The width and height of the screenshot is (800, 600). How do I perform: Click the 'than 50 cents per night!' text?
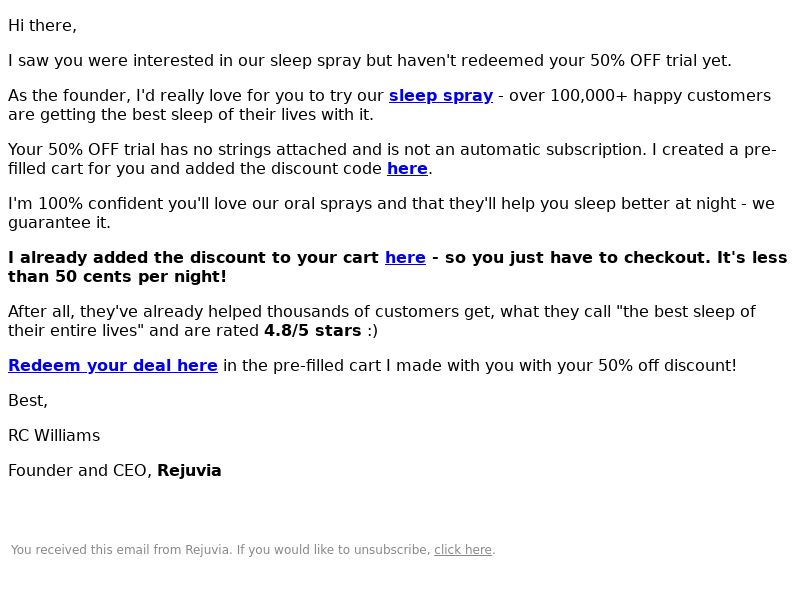pyautogui.click(x=117, y=277)
